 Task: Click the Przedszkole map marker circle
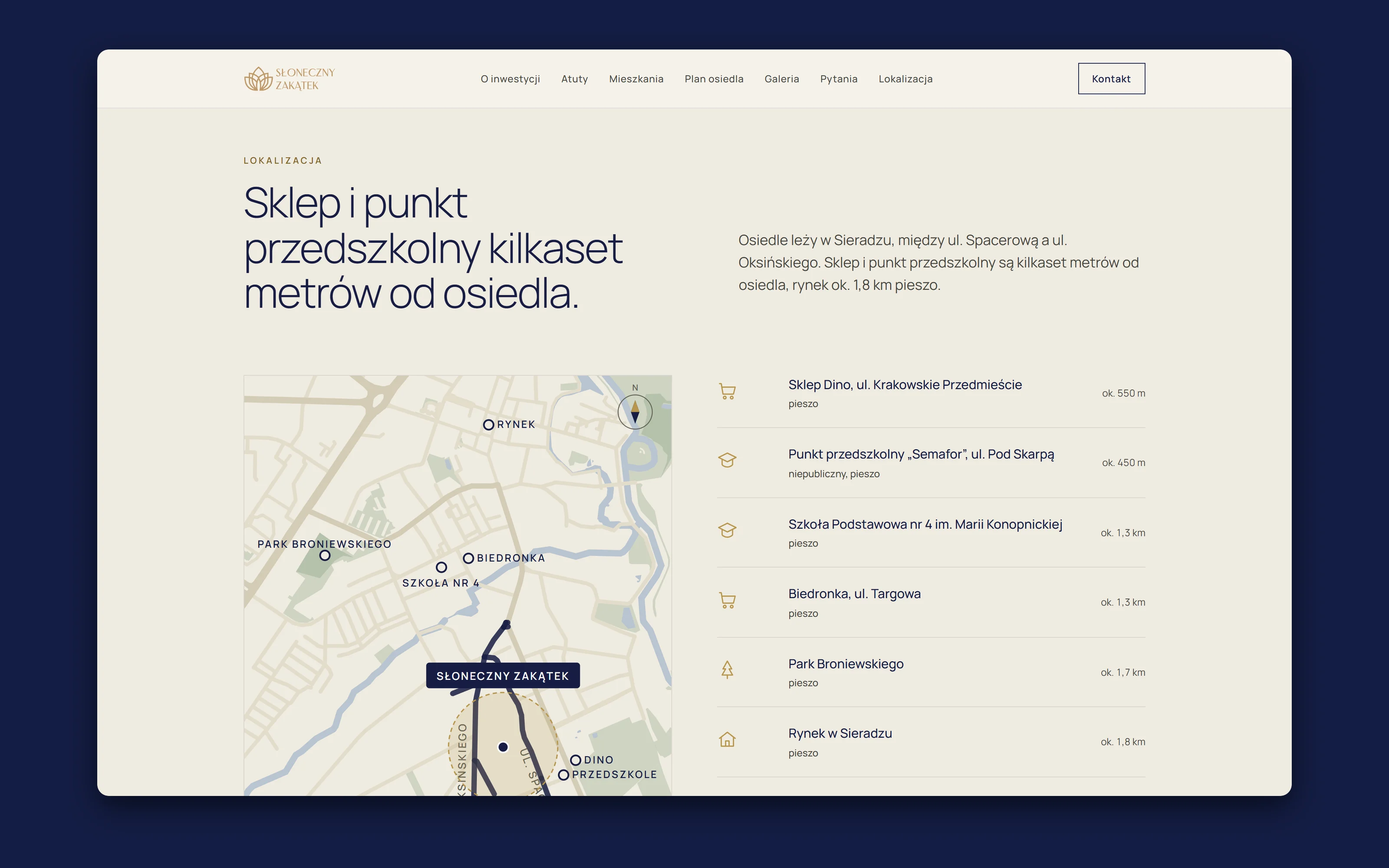click(564, 775)
